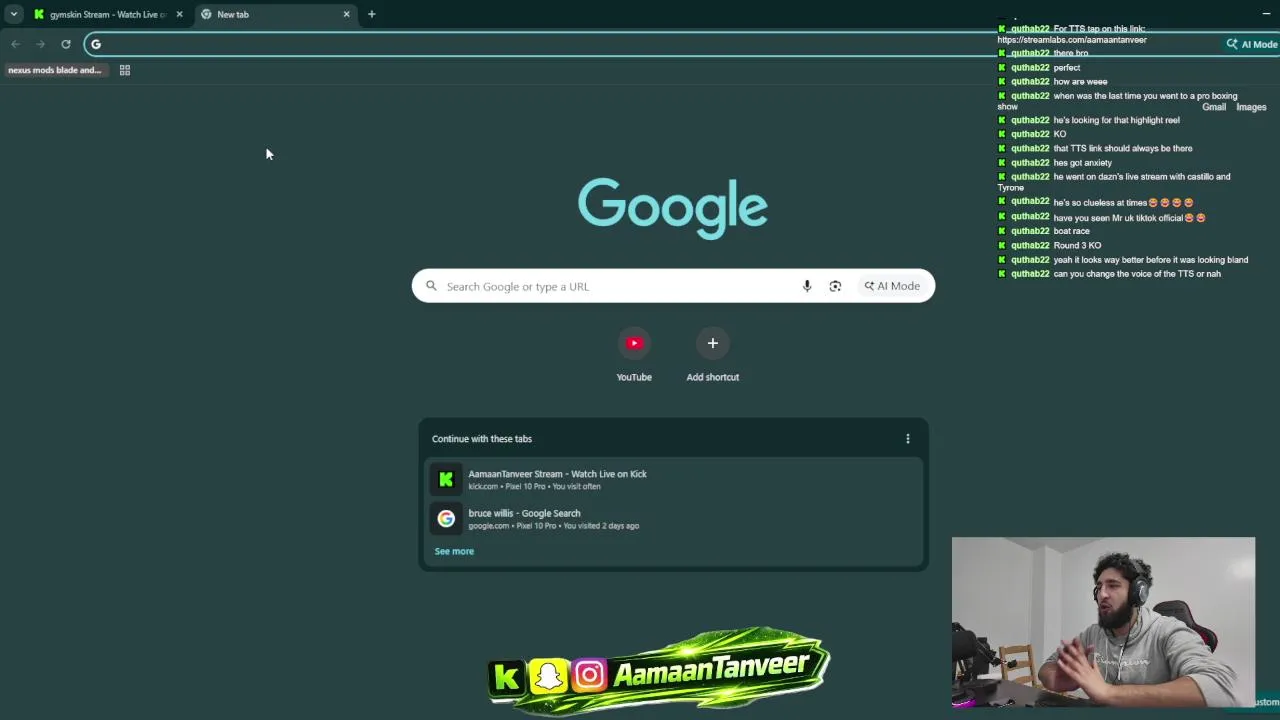Go back with the back arrow
The width and height of the screenshot is (1280, 720).
click(15, 44)
